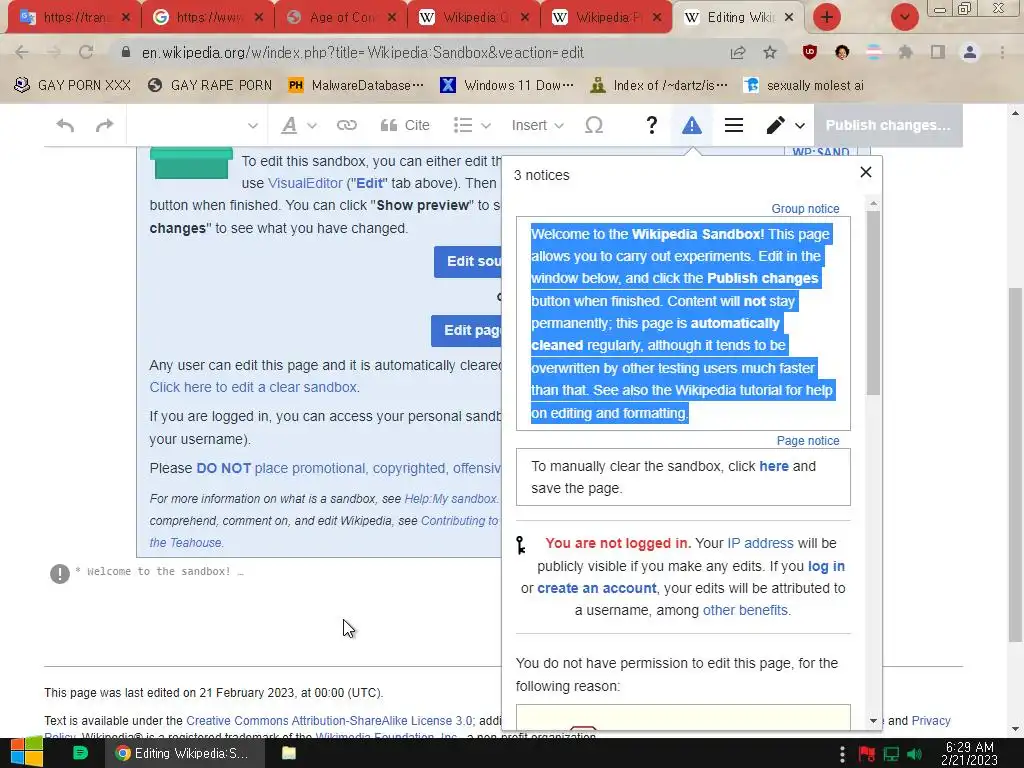Undo with the editor's undo arrow
This screenshot has width=1024, height=768.
point(65,125)
